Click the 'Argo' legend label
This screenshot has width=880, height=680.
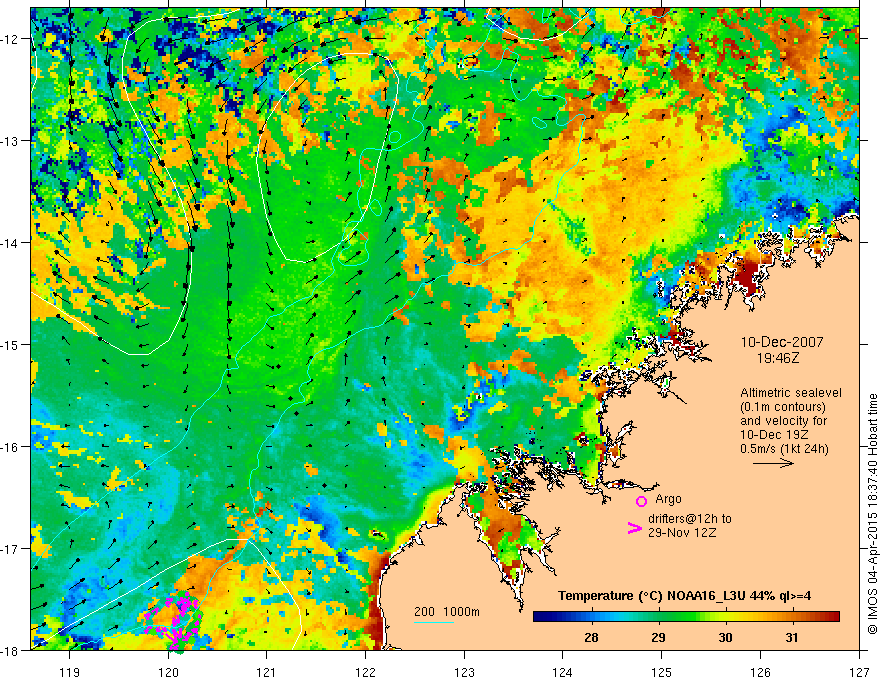(668, 499)
